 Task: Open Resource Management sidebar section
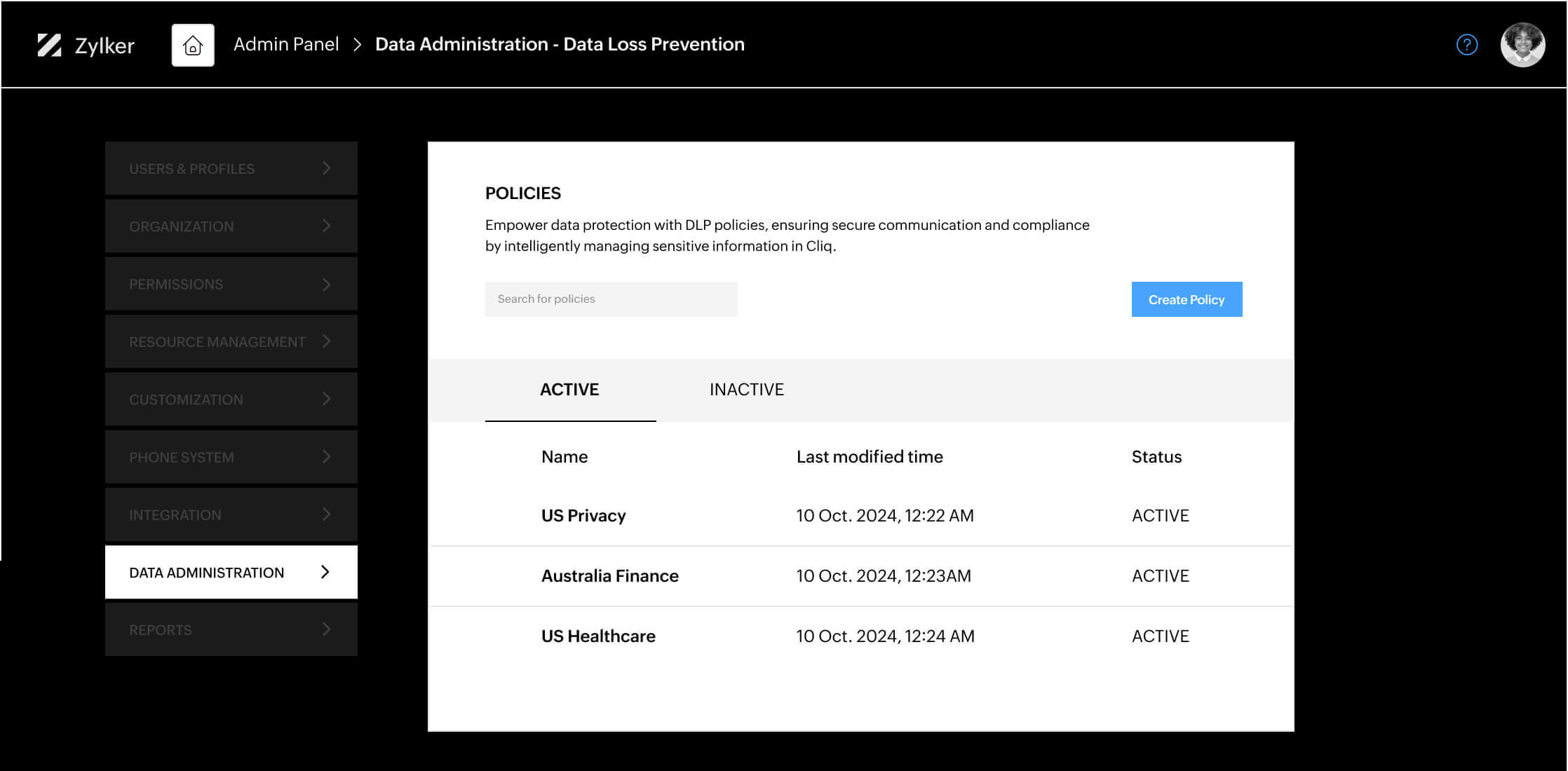click(x=231, y=341)
